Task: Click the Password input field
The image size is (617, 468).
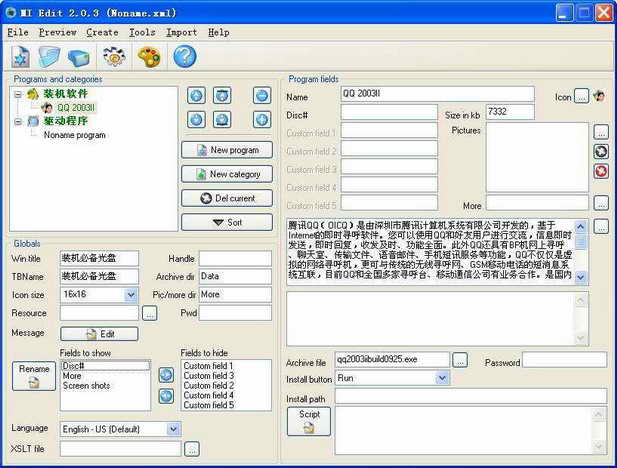Action: pyautogui.click(x=564, y=360)
